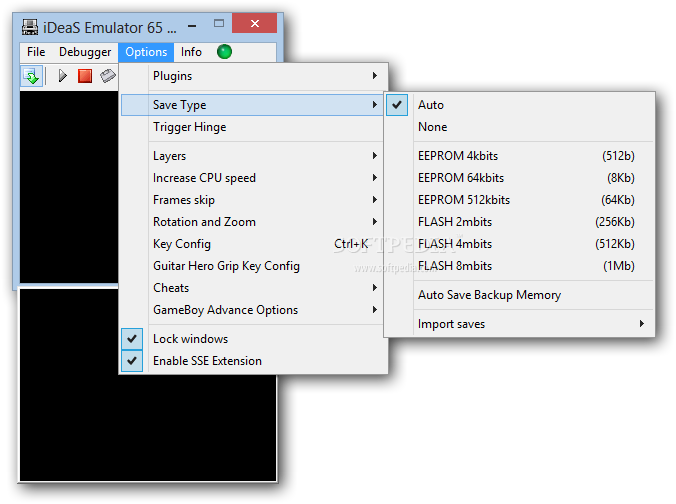The height and width of the screenshot is (504, 676).
Task: Toggle Enable SSE Extension option
Action: tap(253, 361)
